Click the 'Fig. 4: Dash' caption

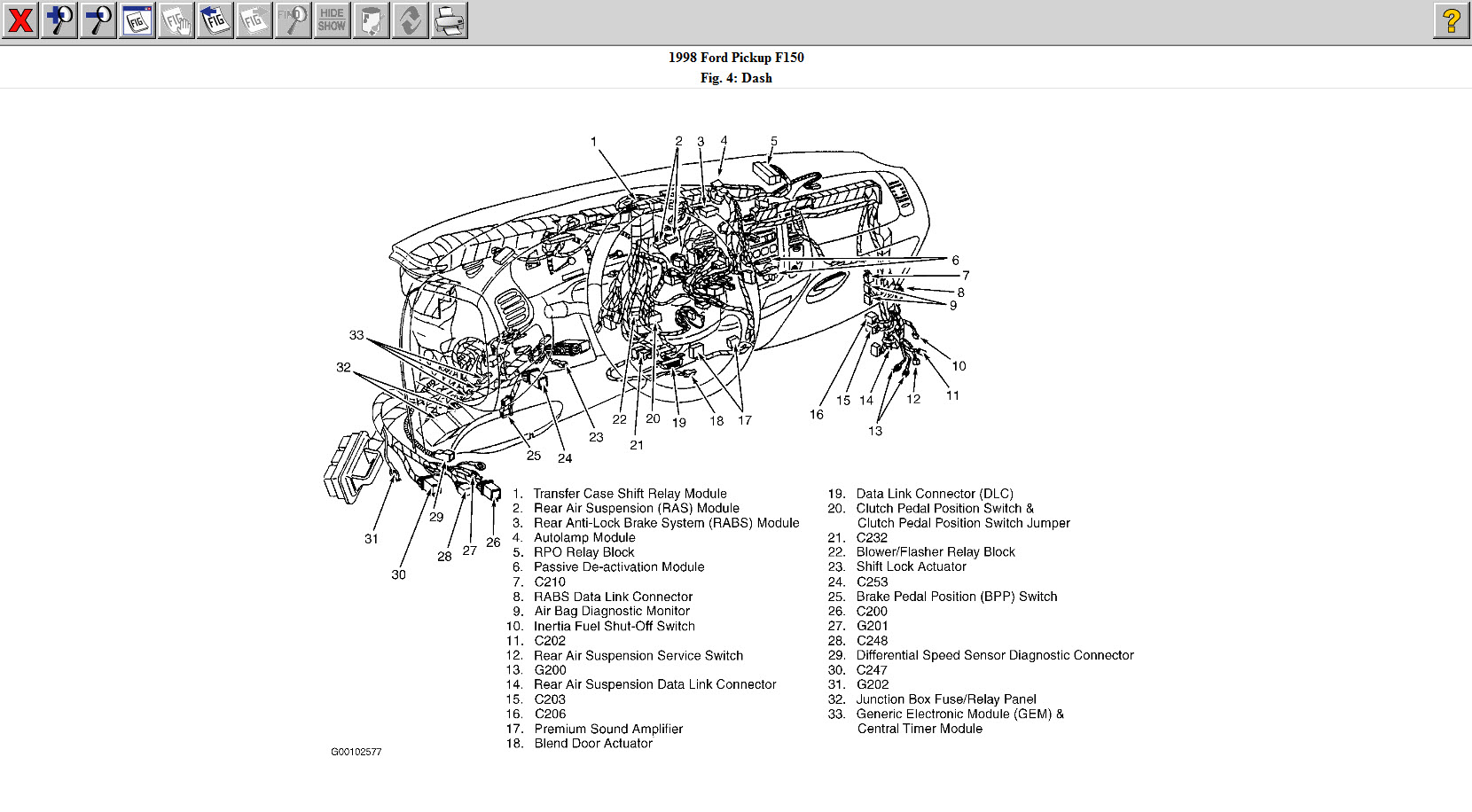(x=736, y=78)
